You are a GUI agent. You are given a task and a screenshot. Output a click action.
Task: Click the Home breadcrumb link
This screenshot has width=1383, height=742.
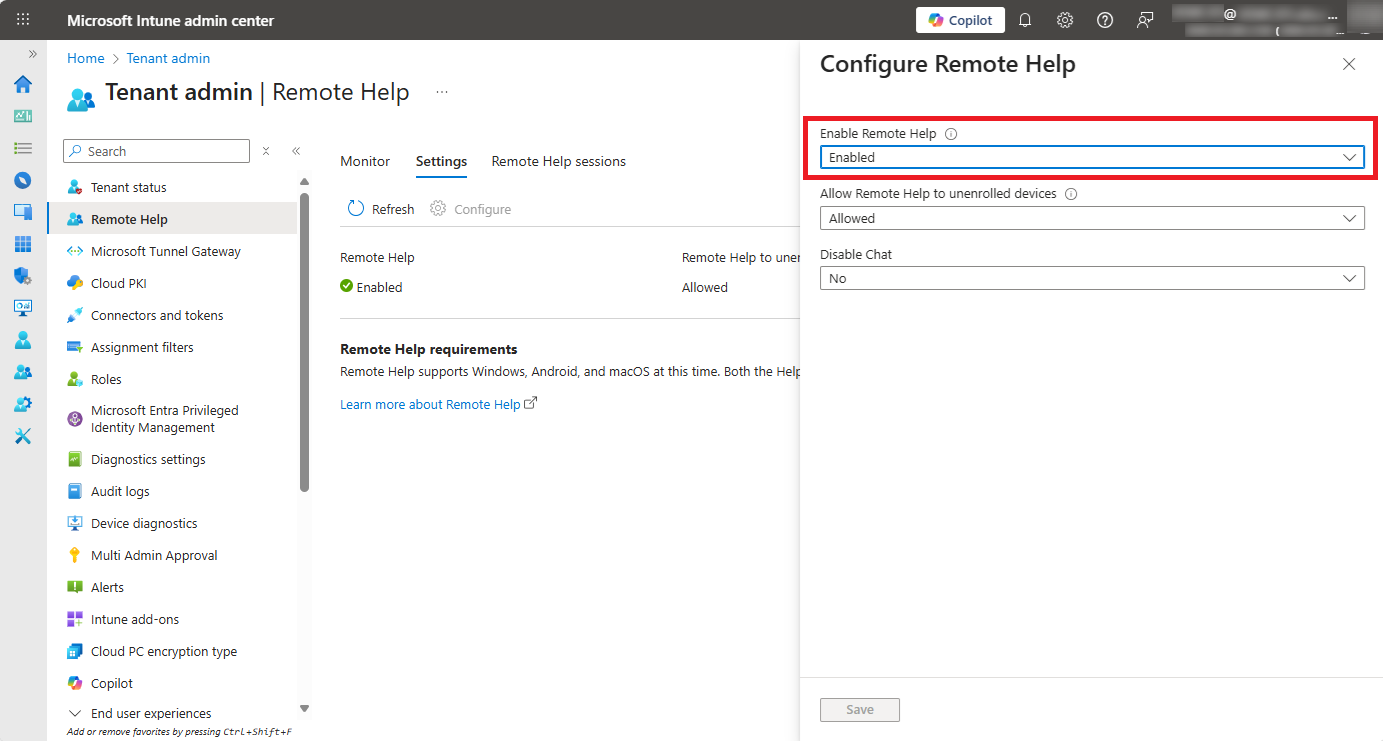(x=85, y=58)
